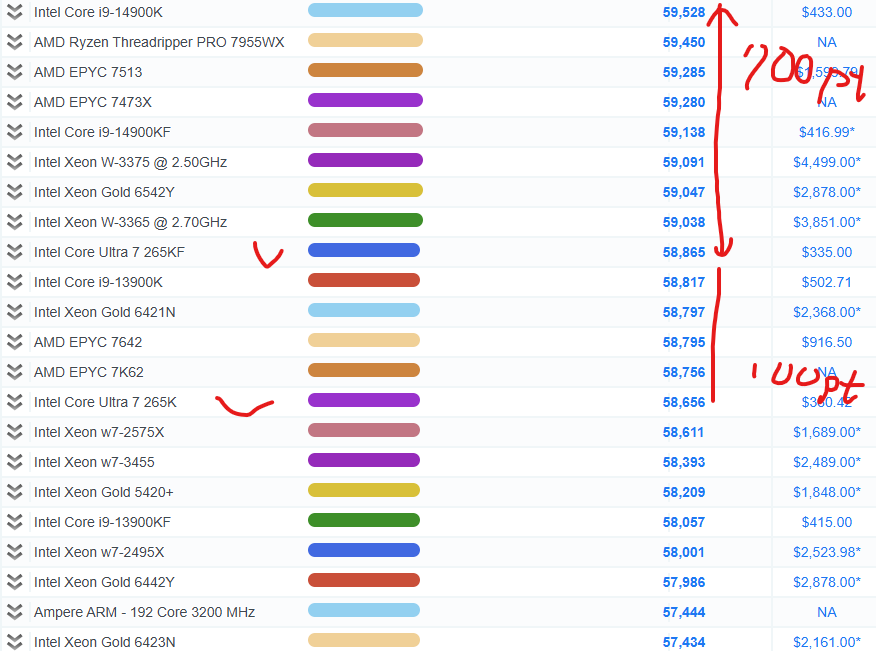
Task: Select the 58,865 score value
Action: (x=684, y=252)
